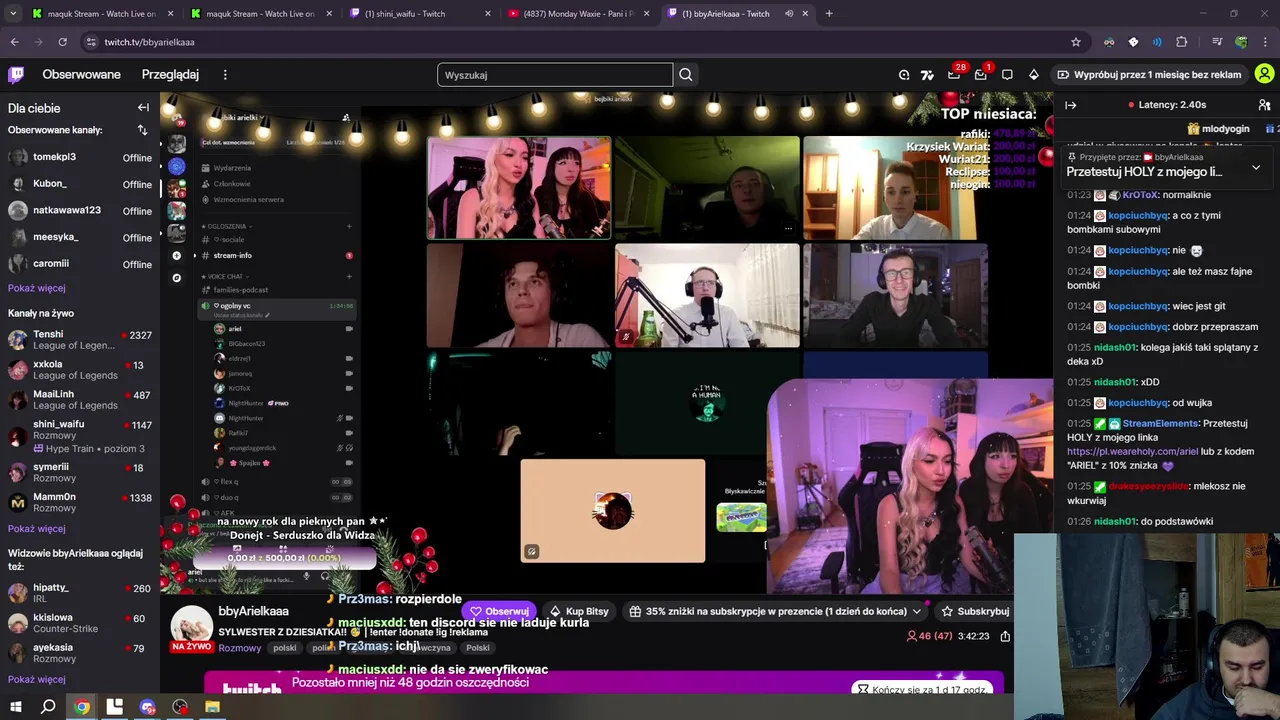The image size is (1280, 720).
Task: Open caromiii channel in sidebar
Action: point(80,264)
